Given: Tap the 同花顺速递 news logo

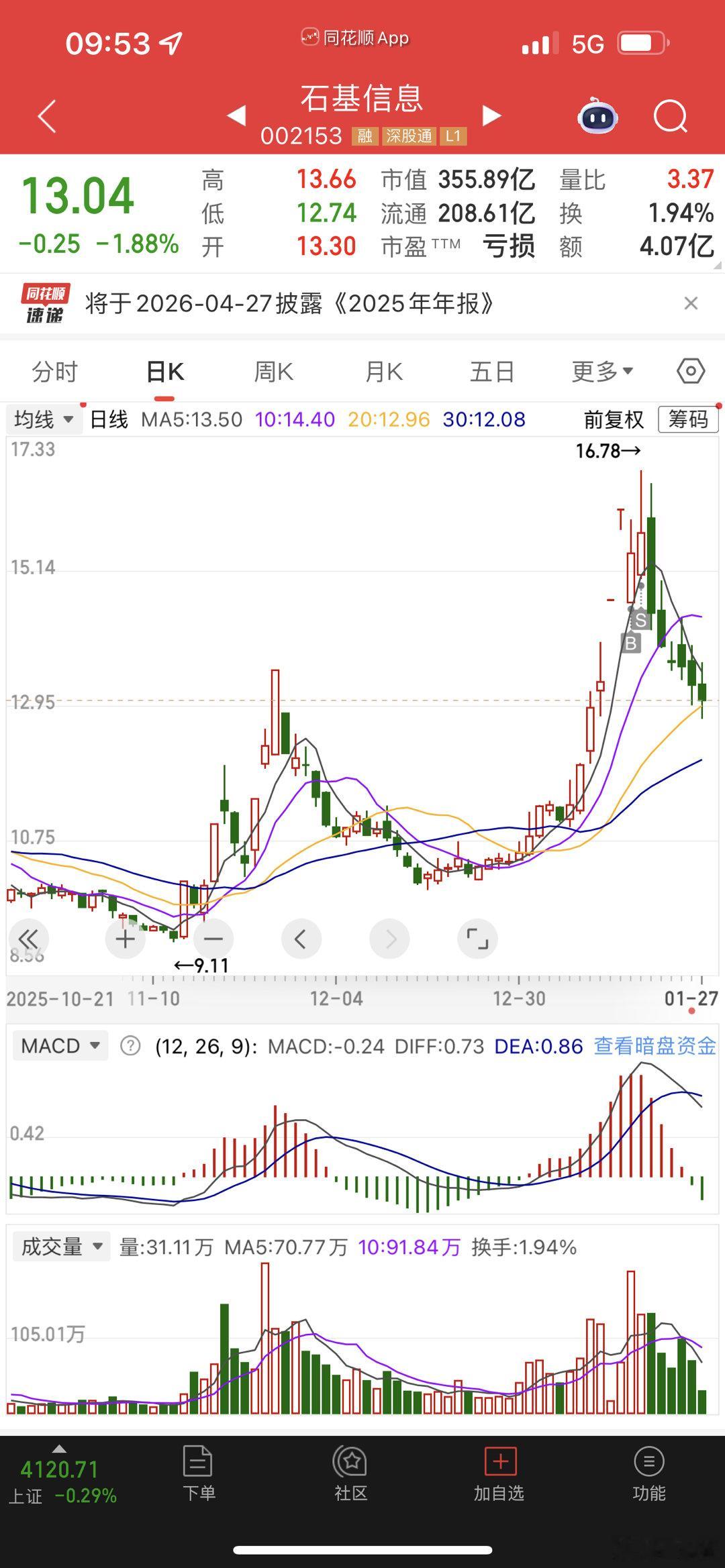Looking at the screenshot, I should (x=46, y=303).
